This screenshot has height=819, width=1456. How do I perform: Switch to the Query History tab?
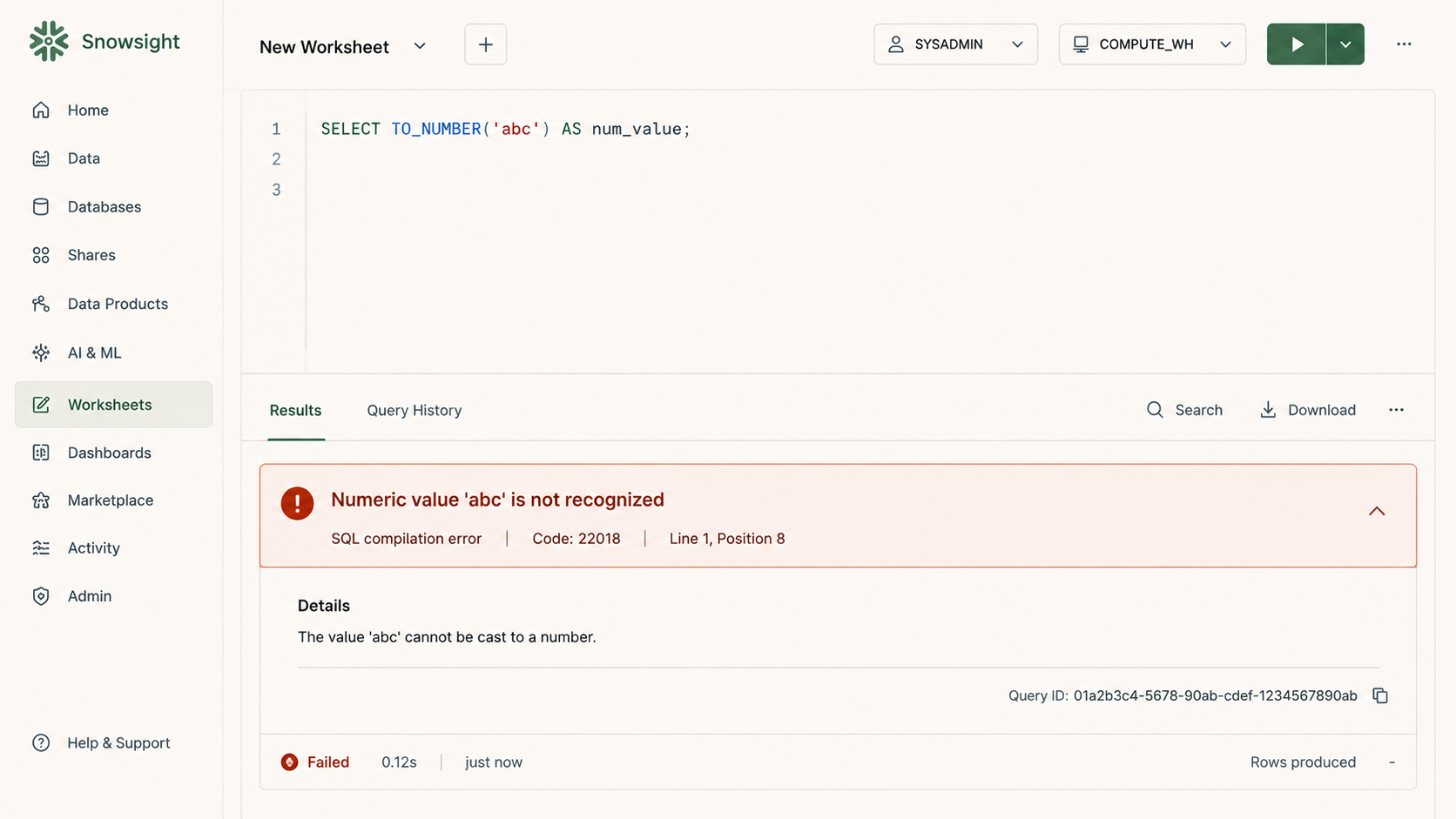coord(415,410)
